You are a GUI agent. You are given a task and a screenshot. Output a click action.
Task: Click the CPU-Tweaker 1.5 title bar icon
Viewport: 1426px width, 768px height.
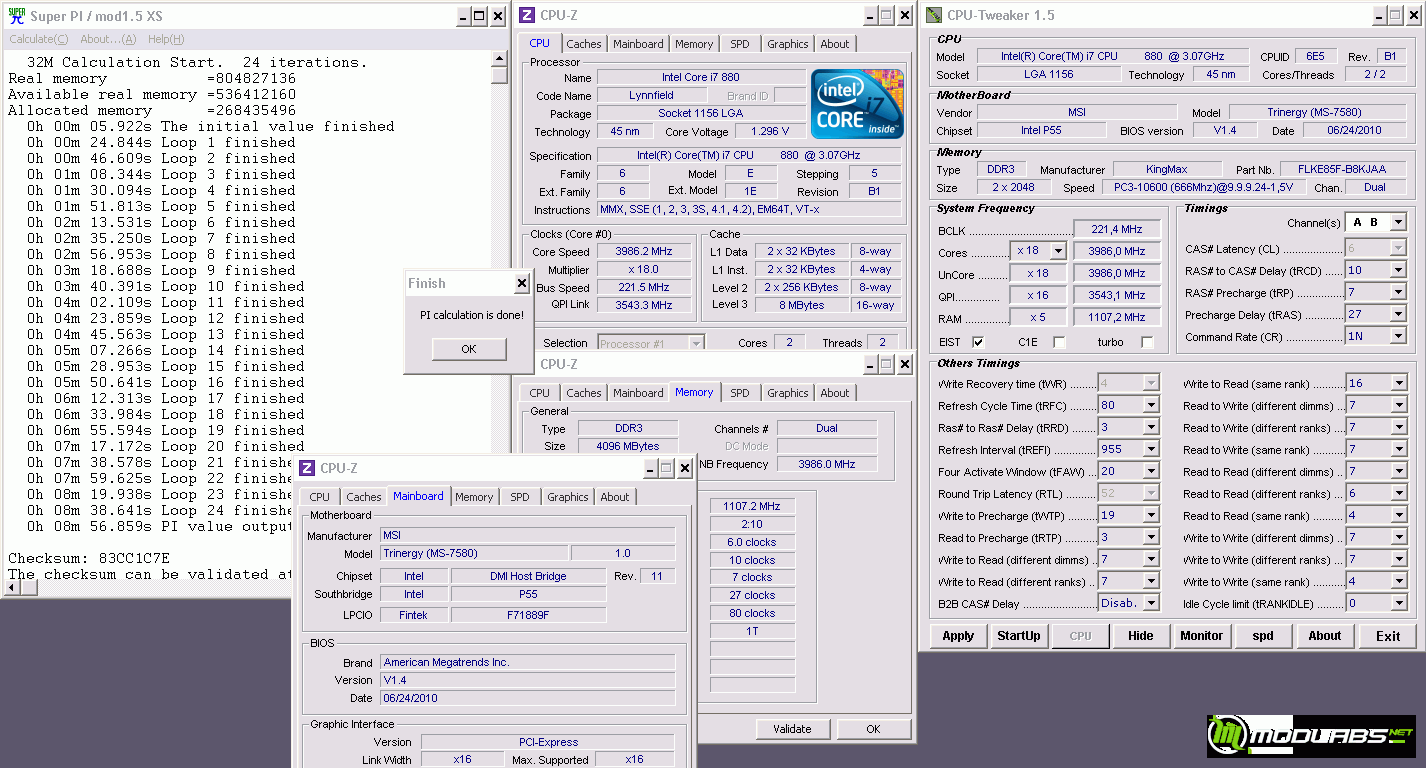[933, 15]
